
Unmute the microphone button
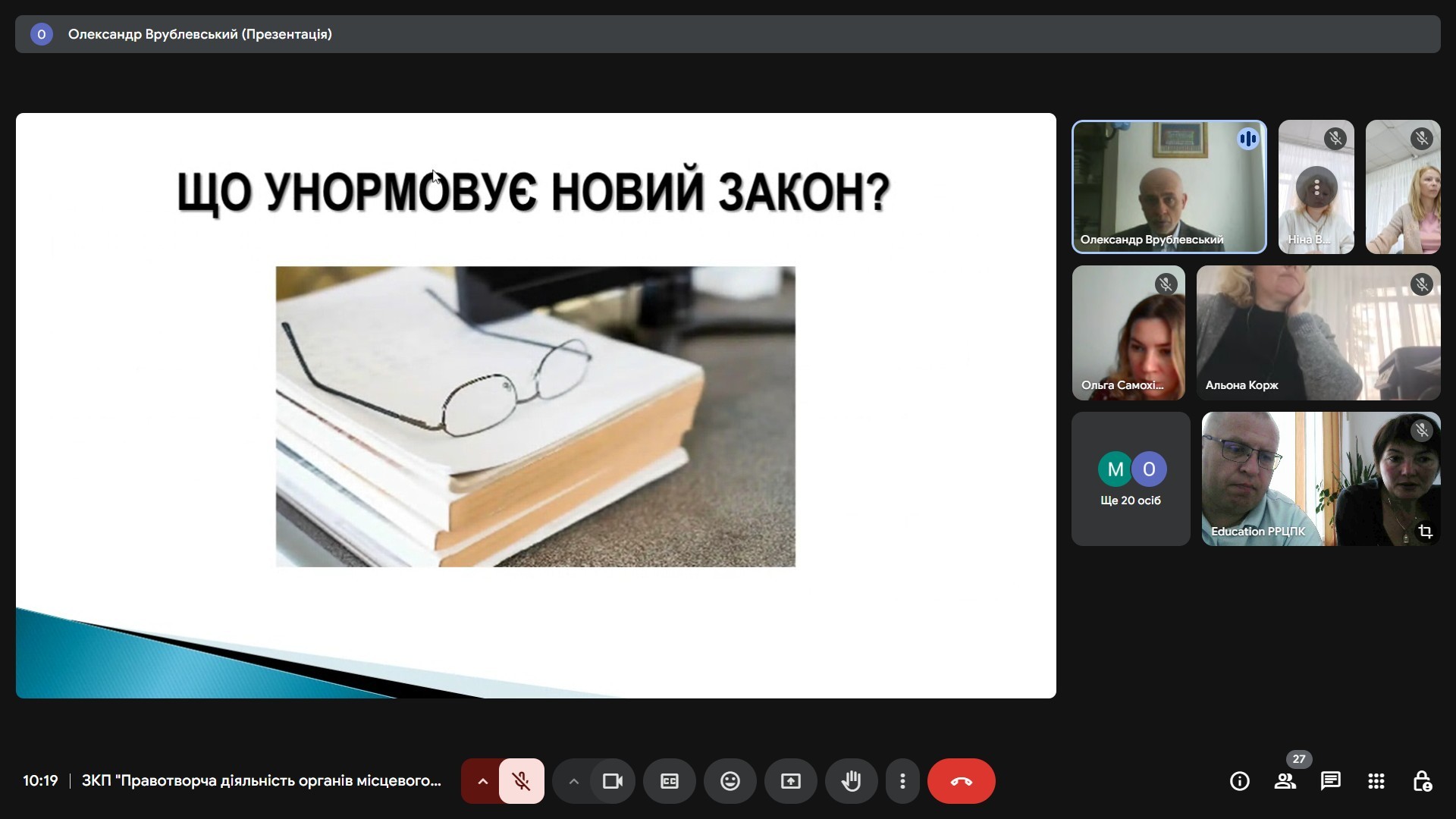tap(521, 781)
